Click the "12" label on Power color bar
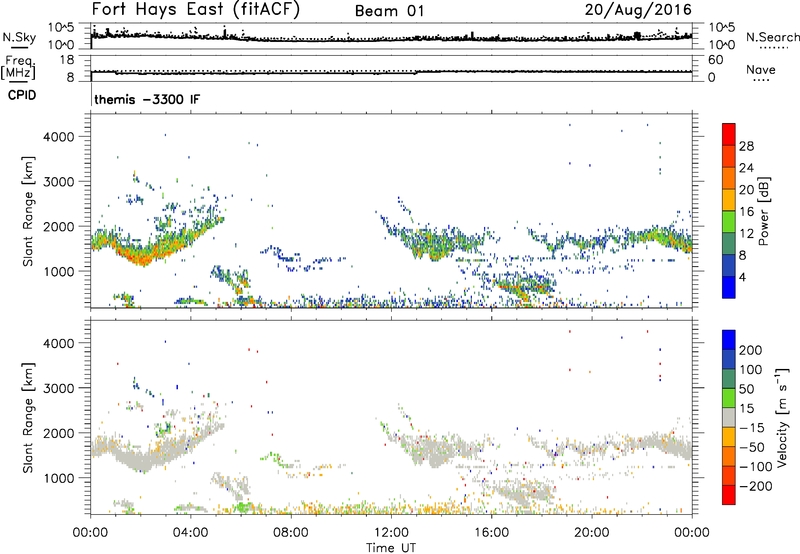This screenshot has width=800, height=554. (746, 234)
